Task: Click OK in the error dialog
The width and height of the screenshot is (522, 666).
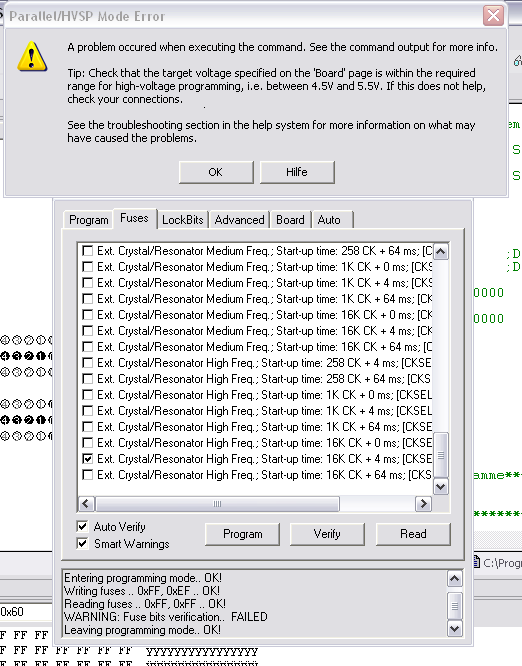Action: coord(216,172)
